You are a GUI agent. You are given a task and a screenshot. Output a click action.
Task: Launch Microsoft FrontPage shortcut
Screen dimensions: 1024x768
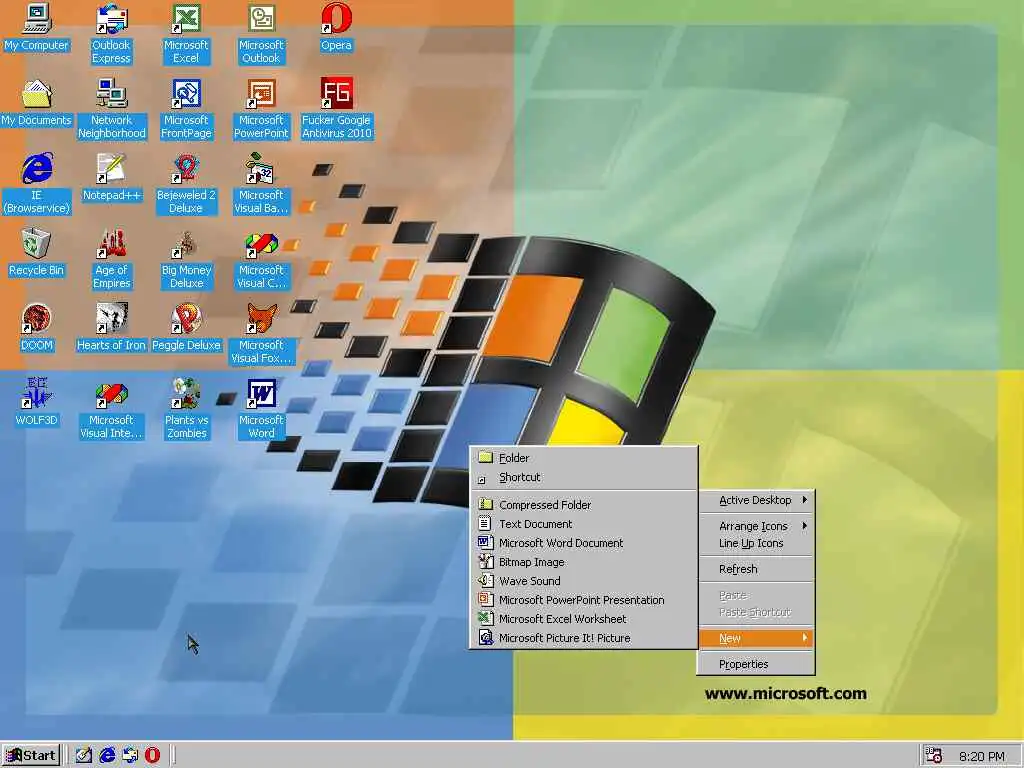[x=186, y=109]
